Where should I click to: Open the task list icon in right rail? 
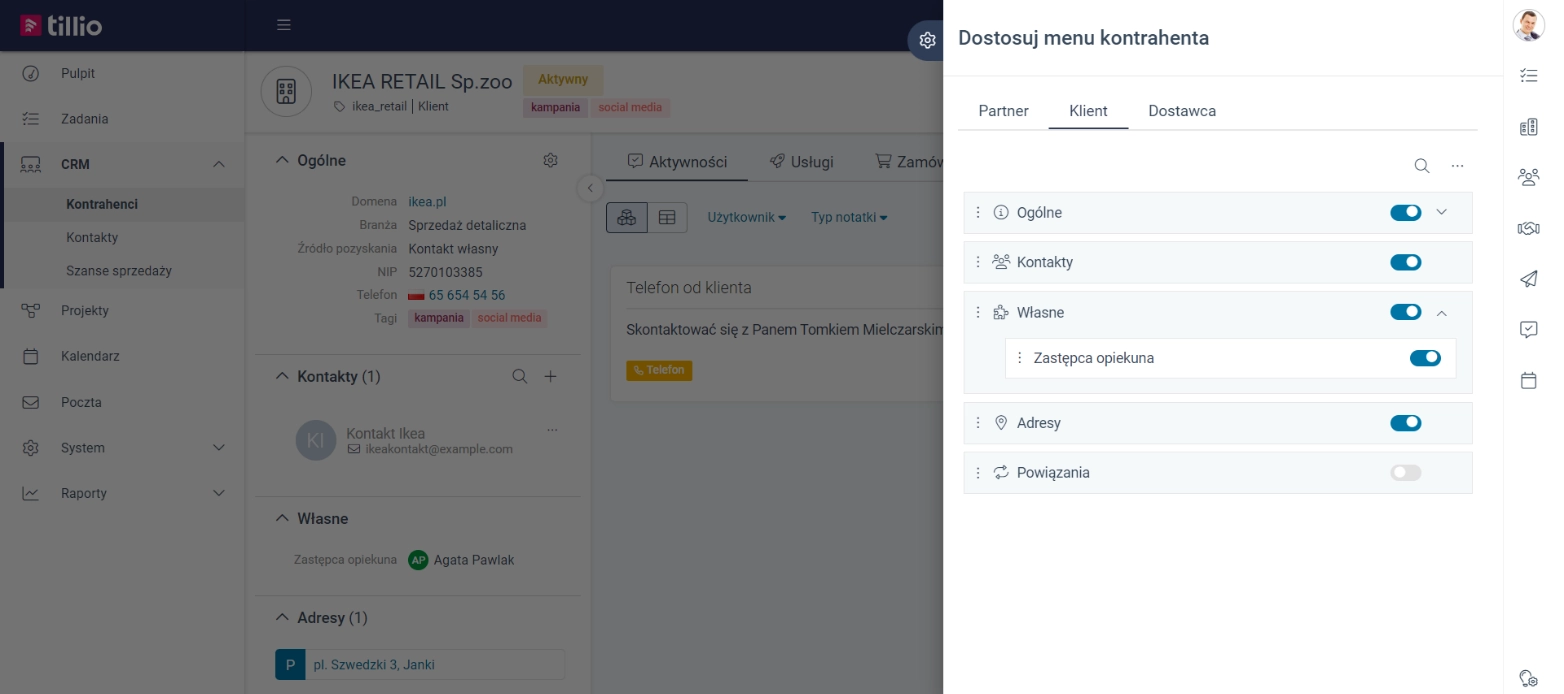pos(1528,75)
